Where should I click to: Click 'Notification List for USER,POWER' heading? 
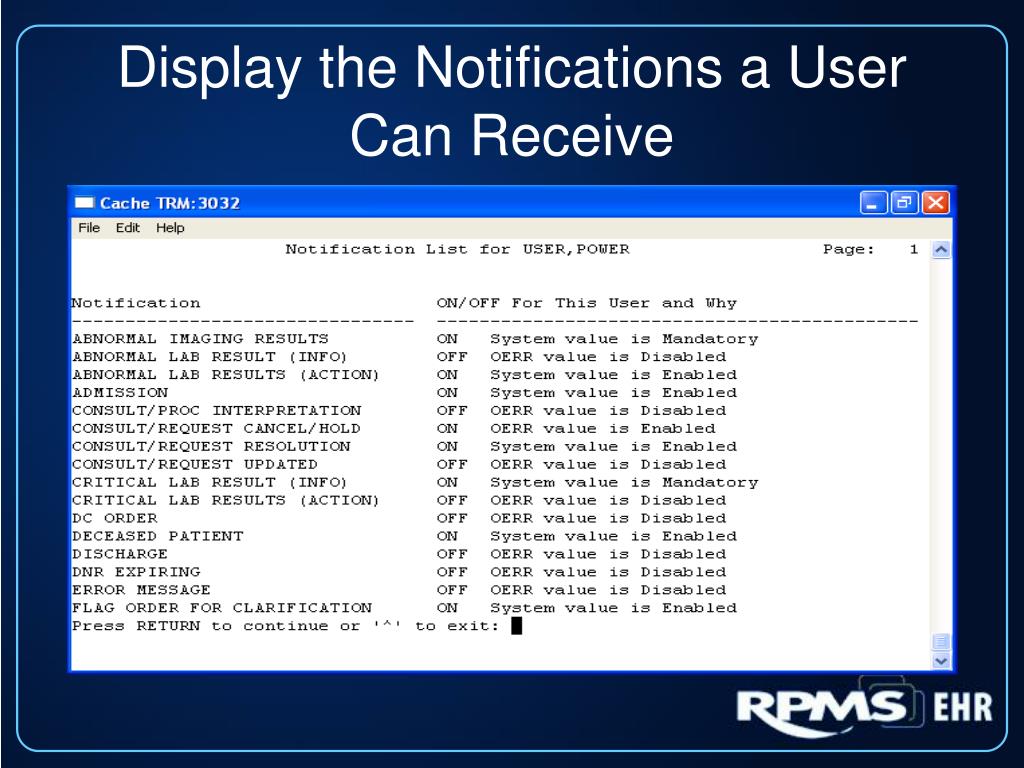(x=457, y=249)
